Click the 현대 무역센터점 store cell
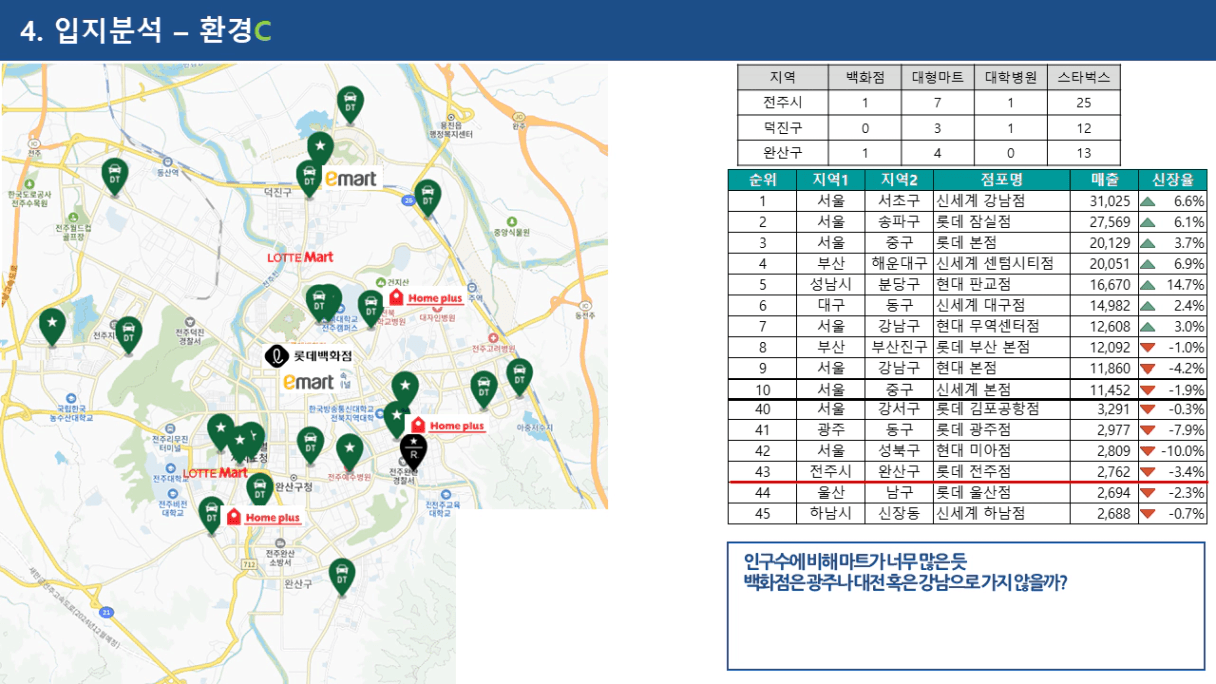Image resolution: width=1216 pixels, height=684 pixels. 1001,326
